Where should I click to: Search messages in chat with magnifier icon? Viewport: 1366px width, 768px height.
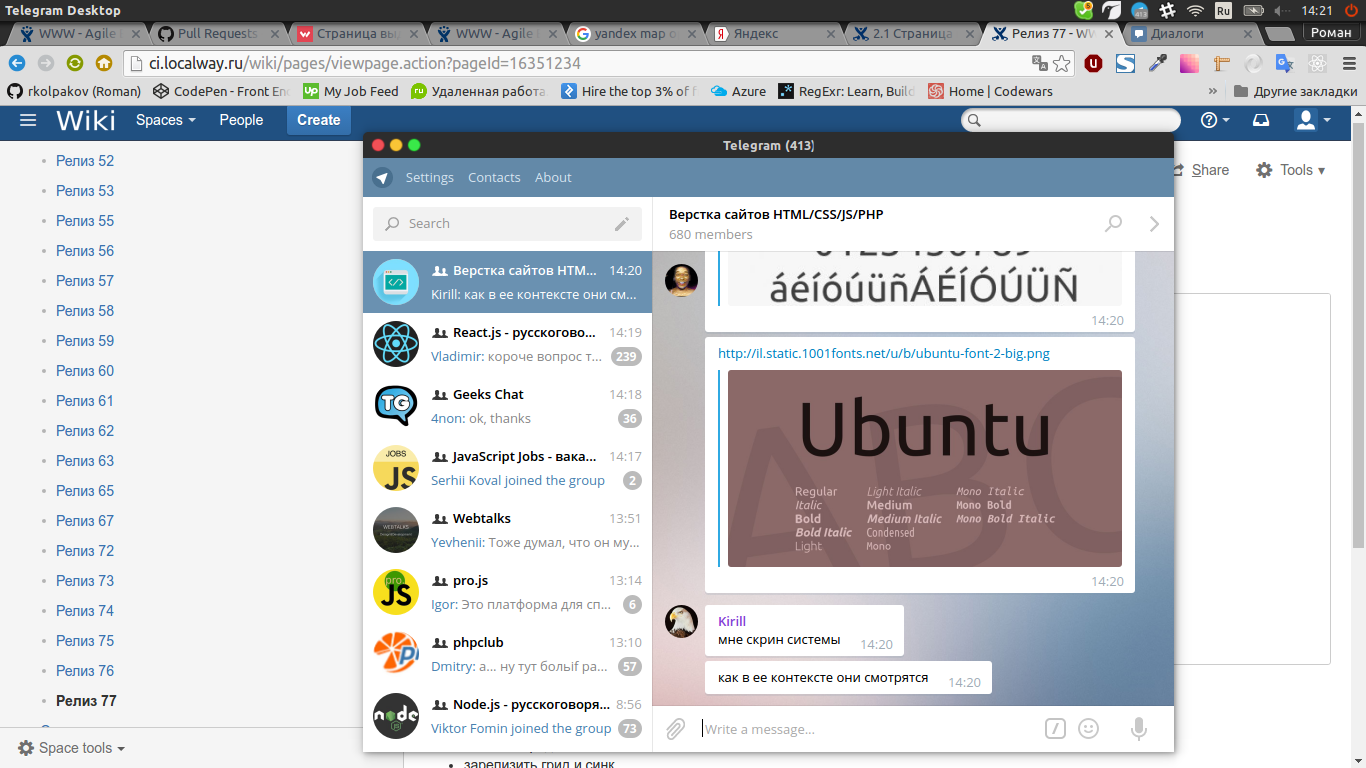click(1113, 223)
